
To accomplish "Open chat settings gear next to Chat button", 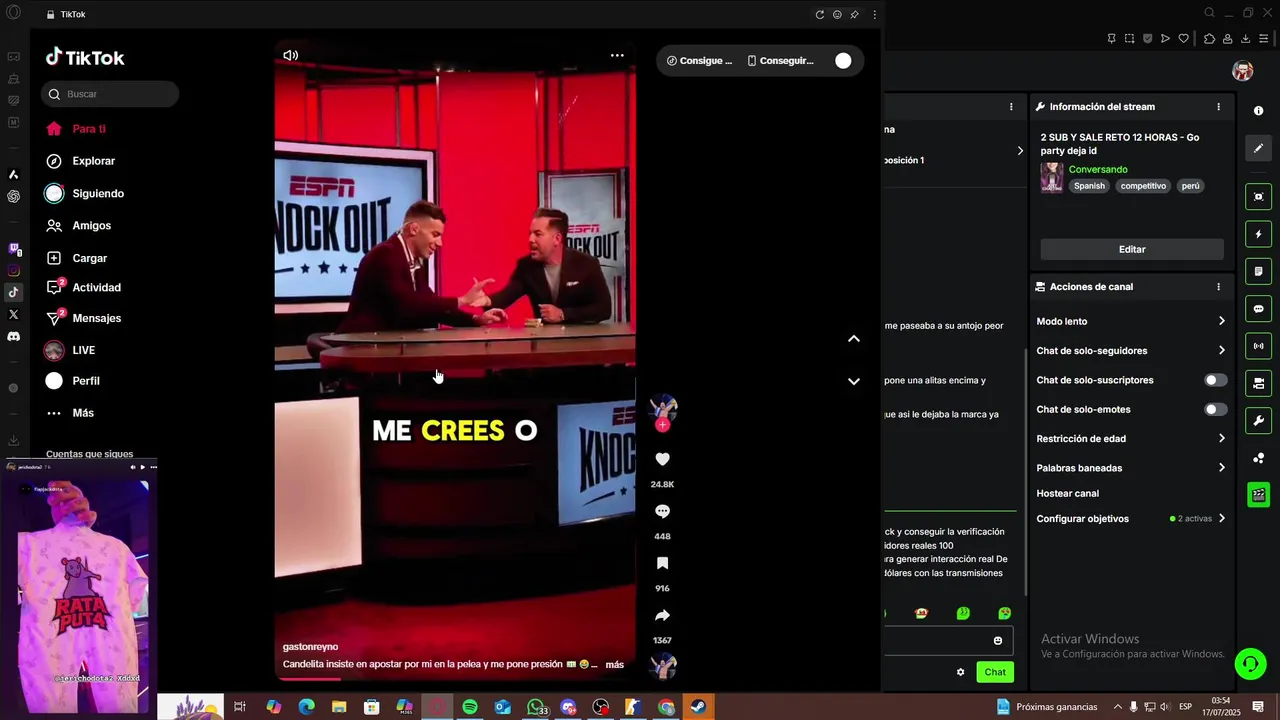I will pos(961,672).
